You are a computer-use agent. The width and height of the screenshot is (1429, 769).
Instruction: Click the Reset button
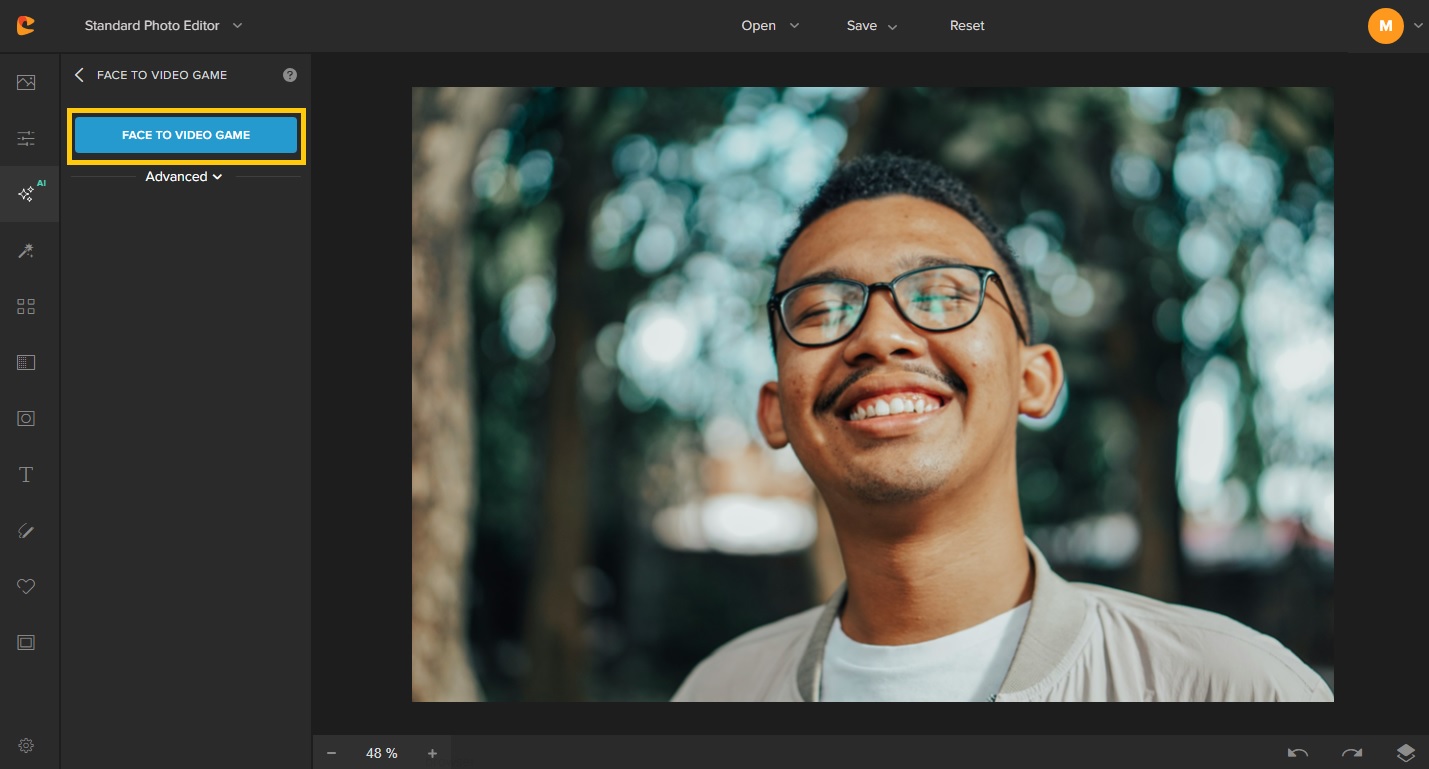(967, 26)
